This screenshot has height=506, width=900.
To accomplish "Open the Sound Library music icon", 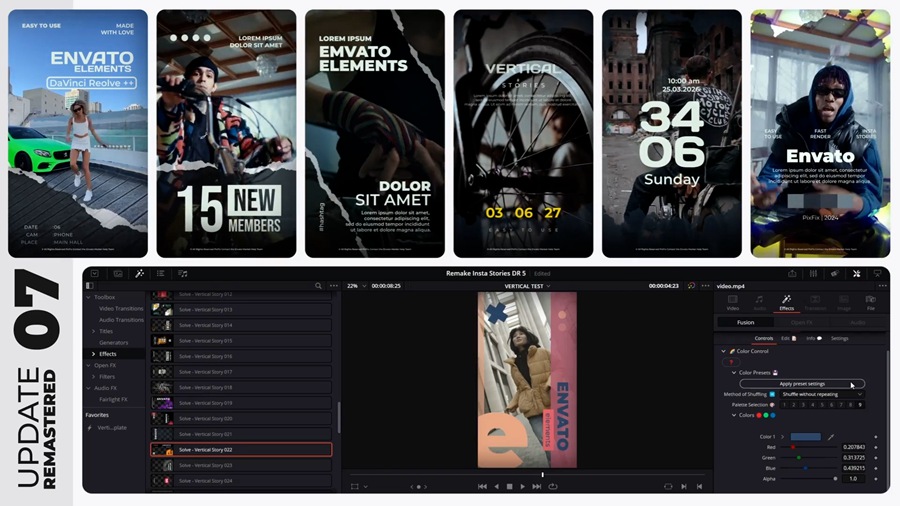I will pos(182,273).
